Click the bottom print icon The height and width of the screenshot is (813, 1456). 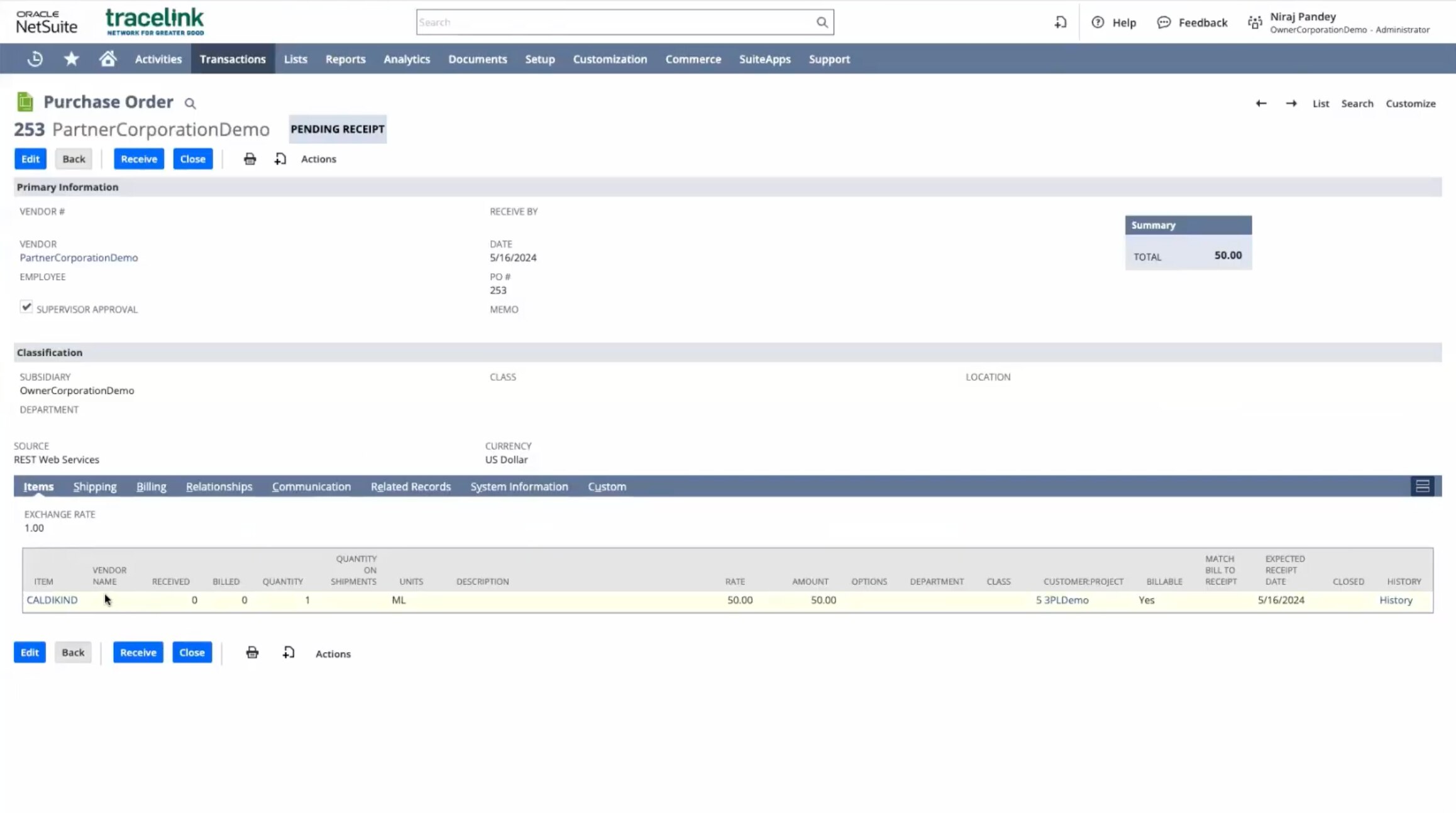click(x=252, y=653)
